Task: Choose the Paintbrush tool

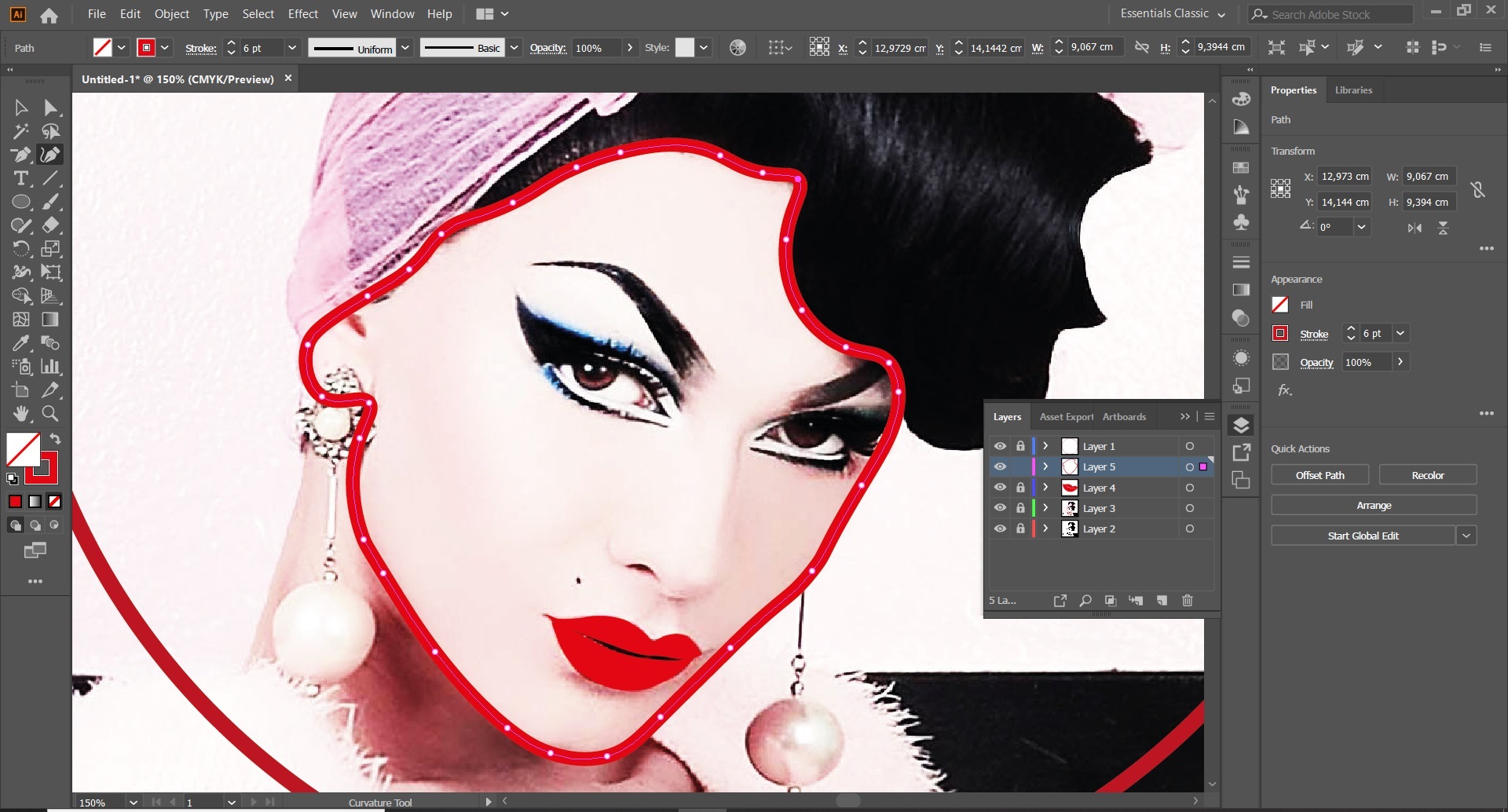Action: [51, 202]
